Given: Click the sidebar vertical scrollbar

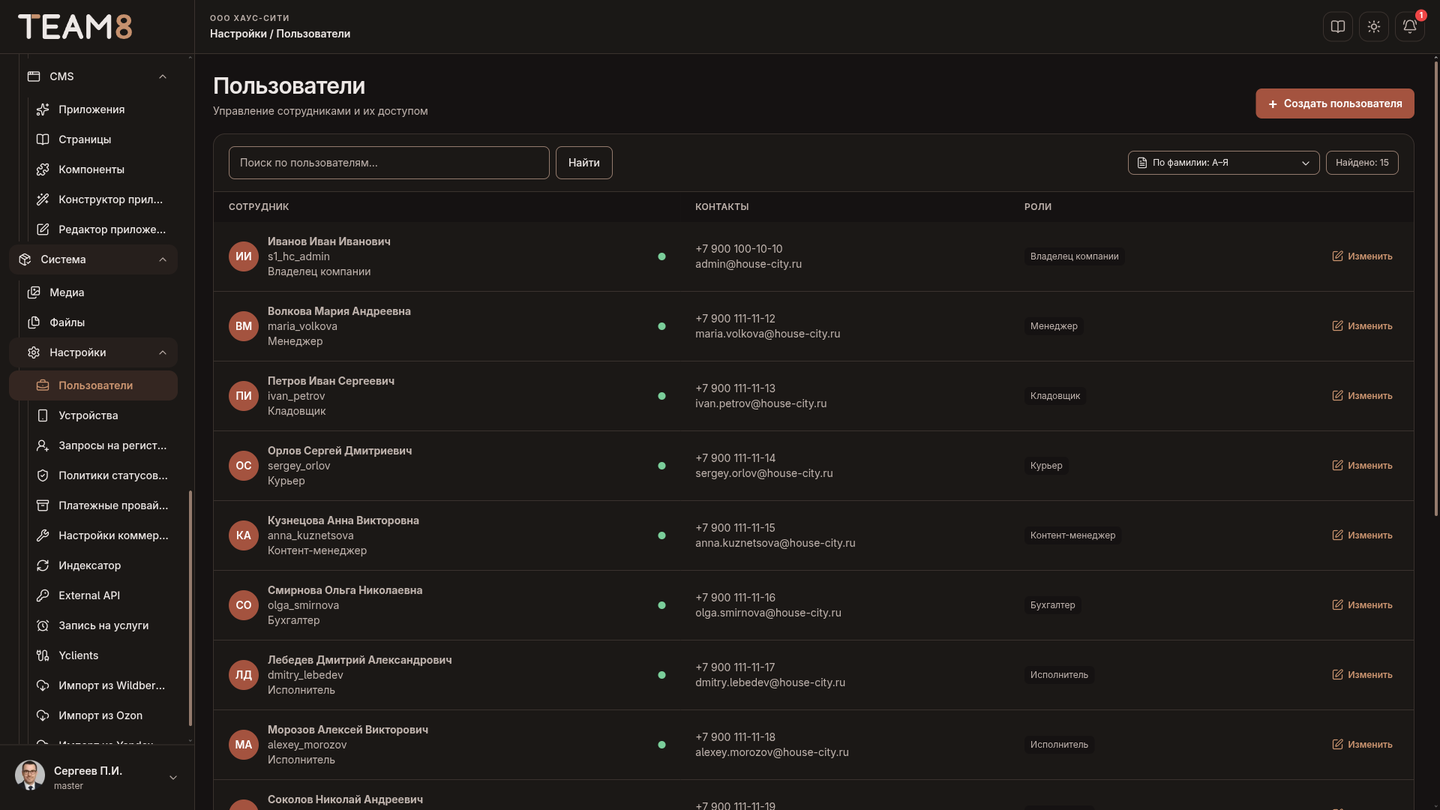Looking at the screenshot, I should point(190,606).
